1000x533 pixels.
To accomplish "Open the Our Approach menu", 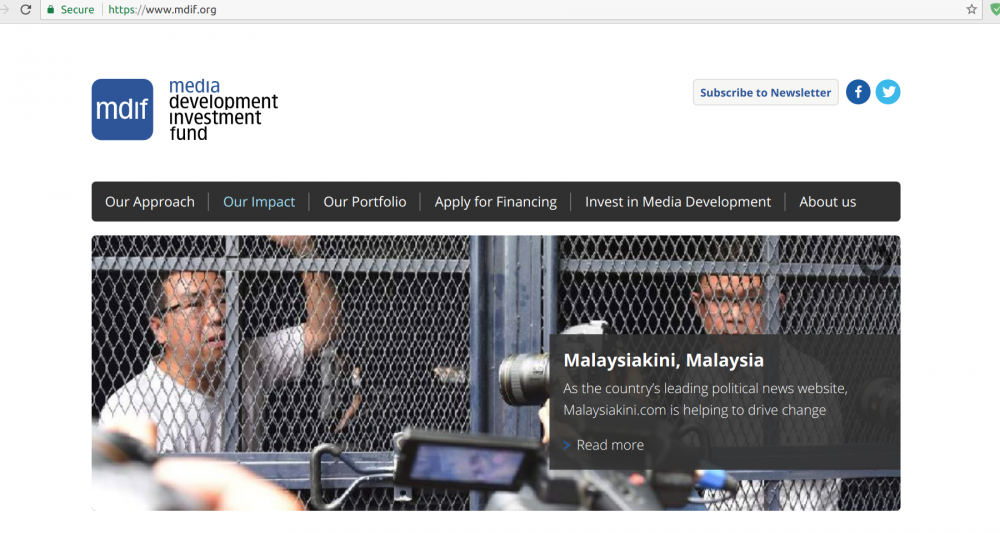I will point(150,201).
